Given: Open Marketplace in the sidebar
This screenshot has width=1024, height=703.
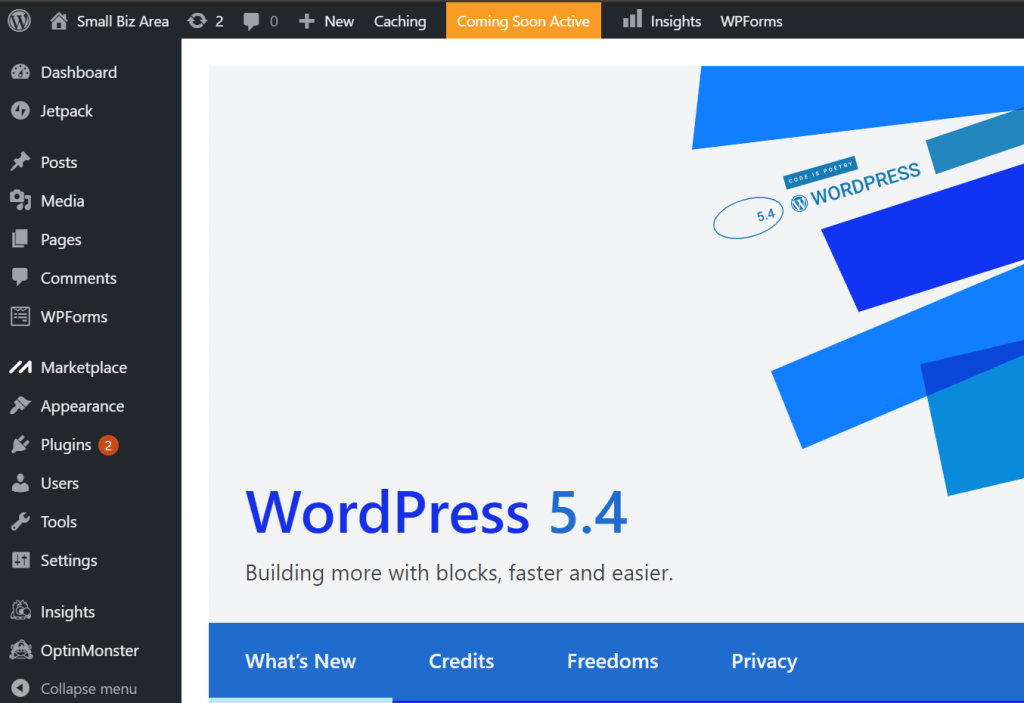Looking at the screenshot, I should pyautogui.click(x=84, y=368).
